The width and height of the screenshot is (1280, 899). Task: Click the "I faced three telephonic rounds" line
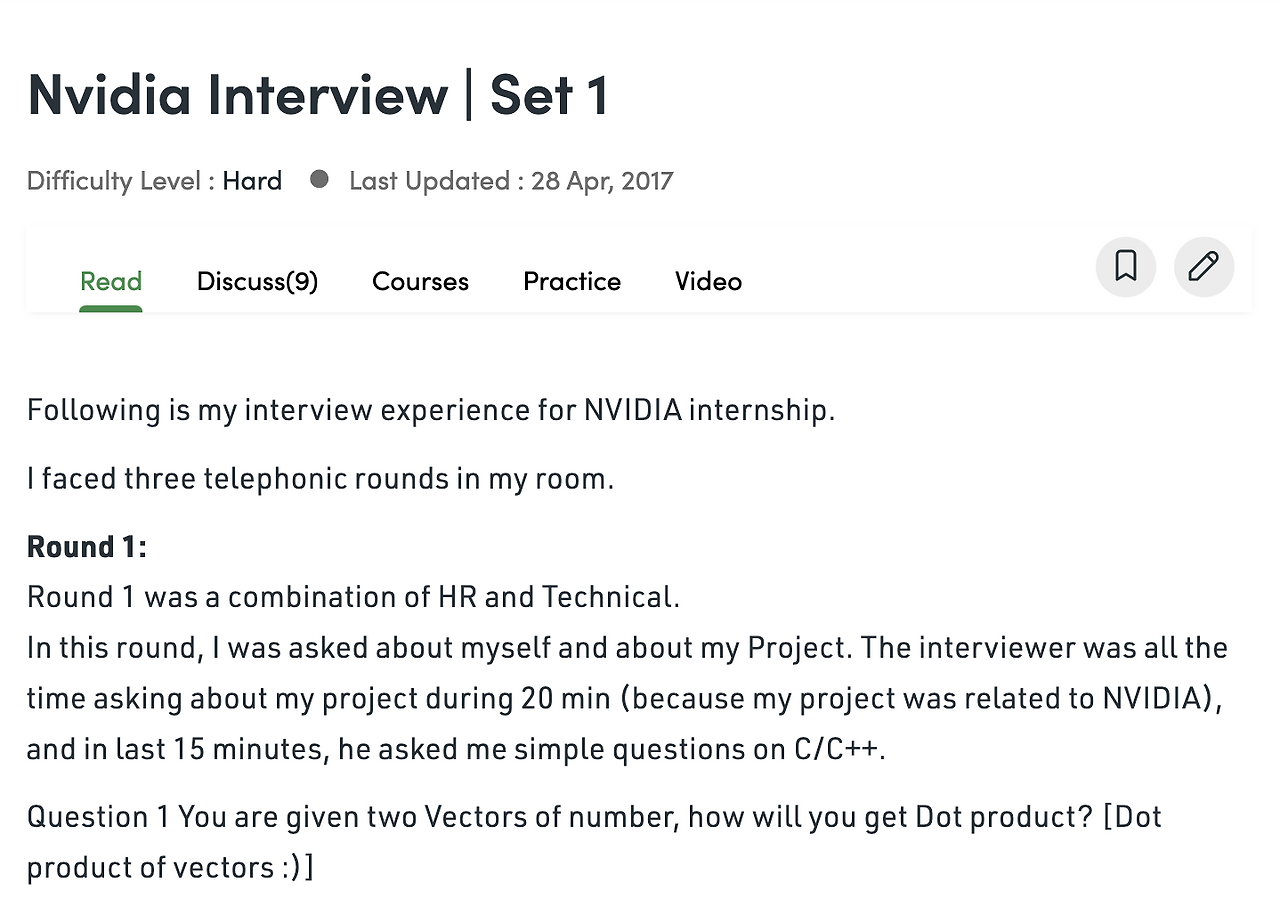(x=320, y=479)
